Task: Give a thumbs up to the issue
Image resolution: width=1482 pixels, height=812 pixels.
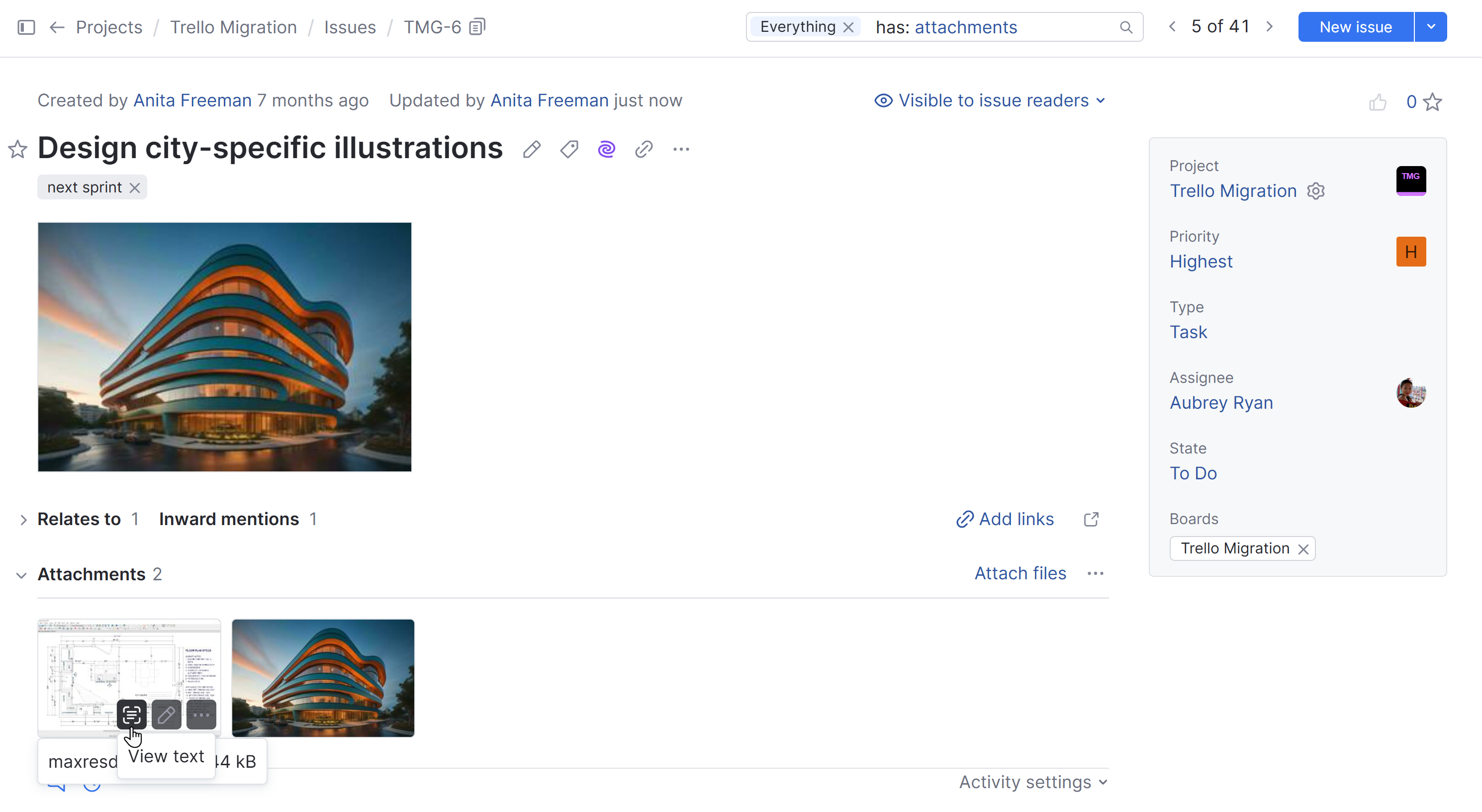Action: 1377,102
